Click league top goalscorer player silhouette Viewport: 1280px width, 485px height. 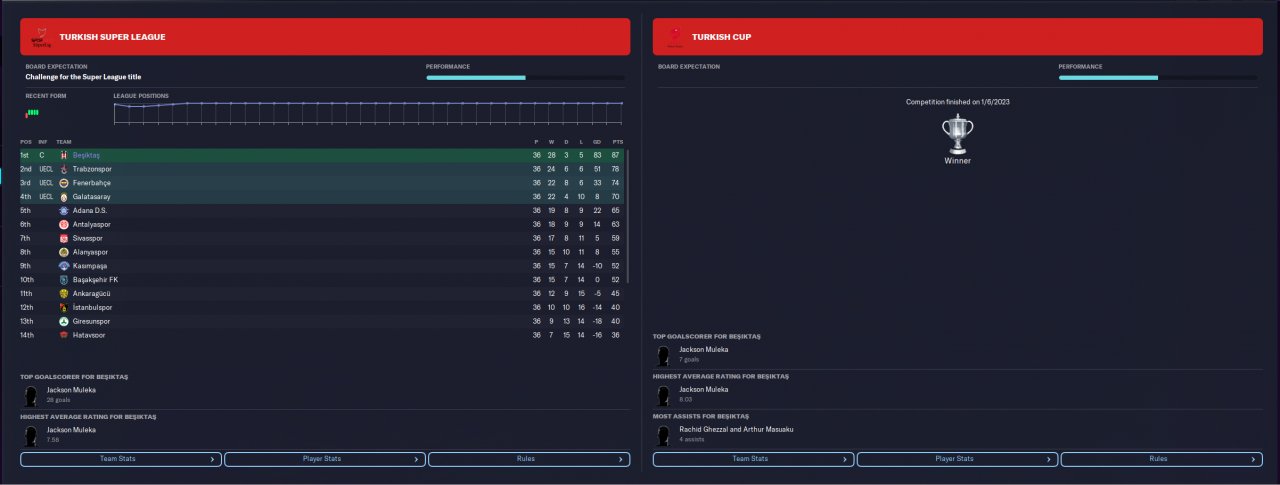(31, 395)
